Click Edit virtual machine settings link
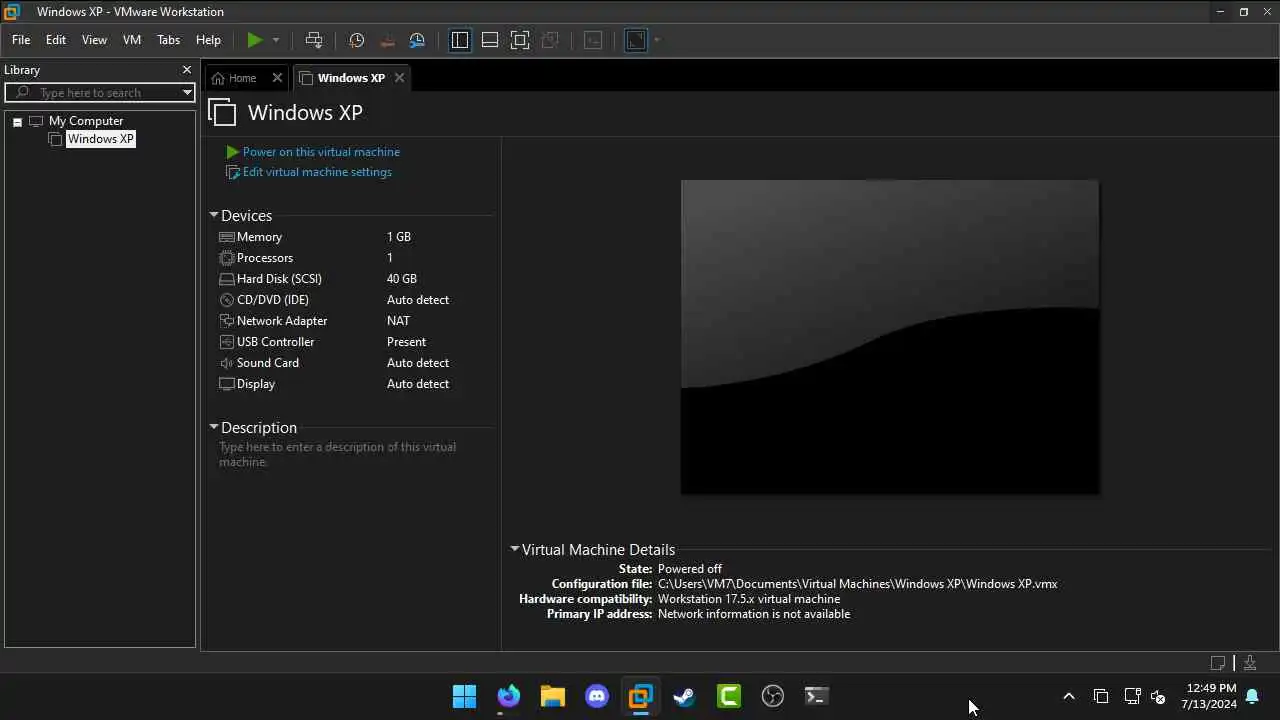 coord(317,172)
